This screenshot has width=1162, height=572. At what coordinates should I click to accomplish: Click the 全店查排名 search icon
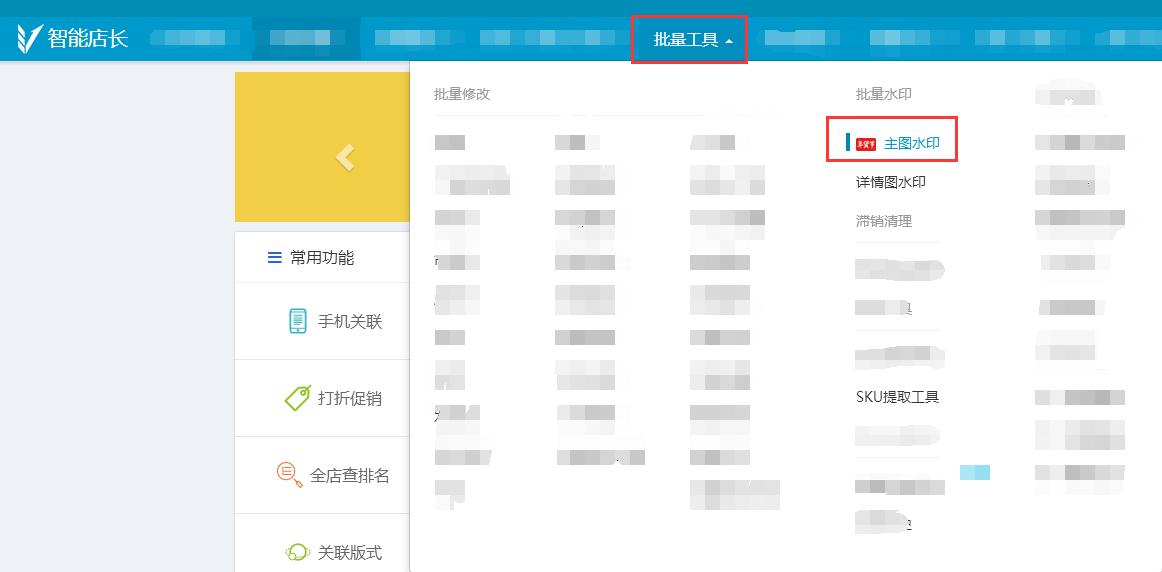click(290, 474)
